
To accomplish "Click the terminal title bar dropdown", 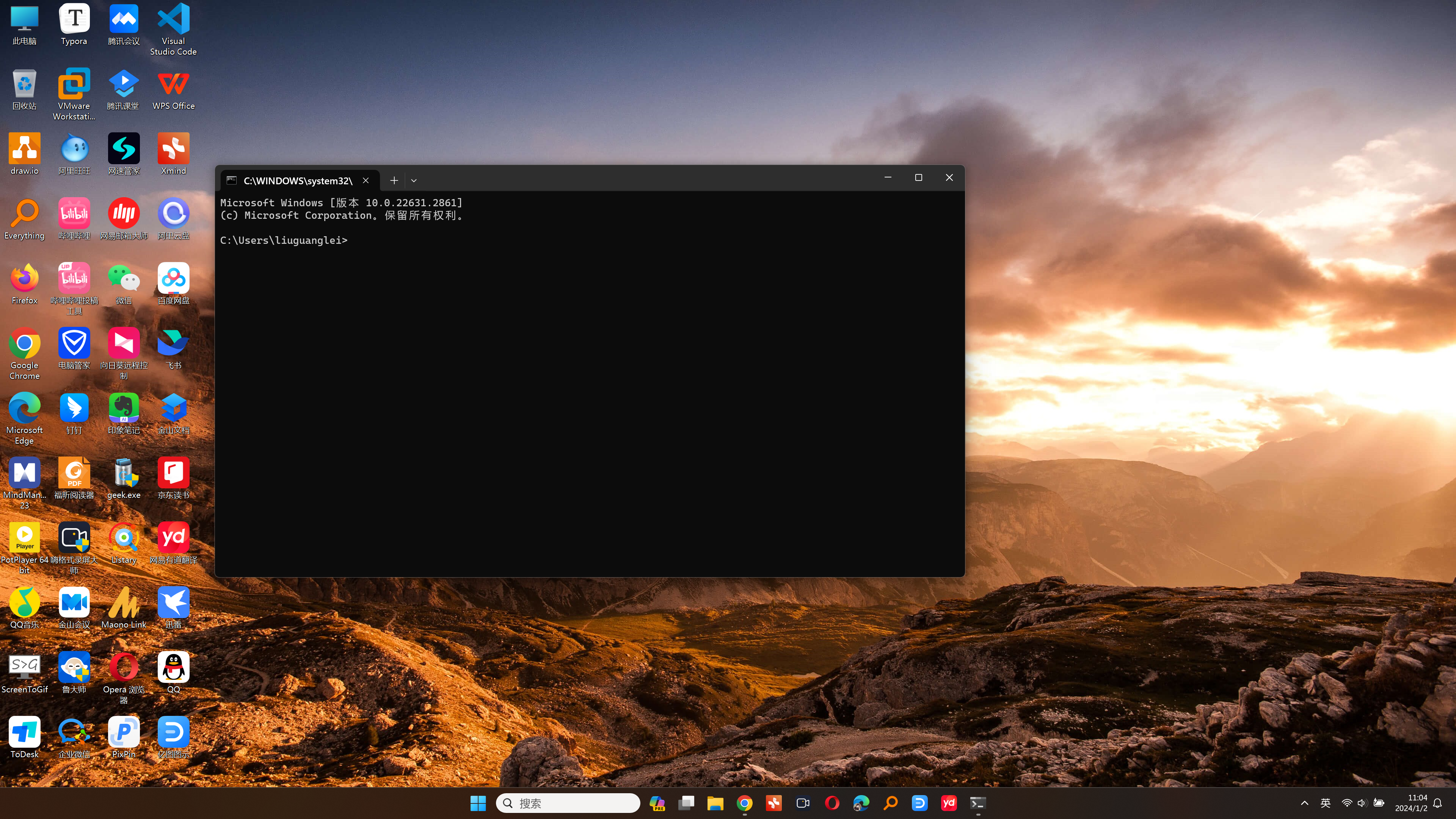I will click(414, 180).
